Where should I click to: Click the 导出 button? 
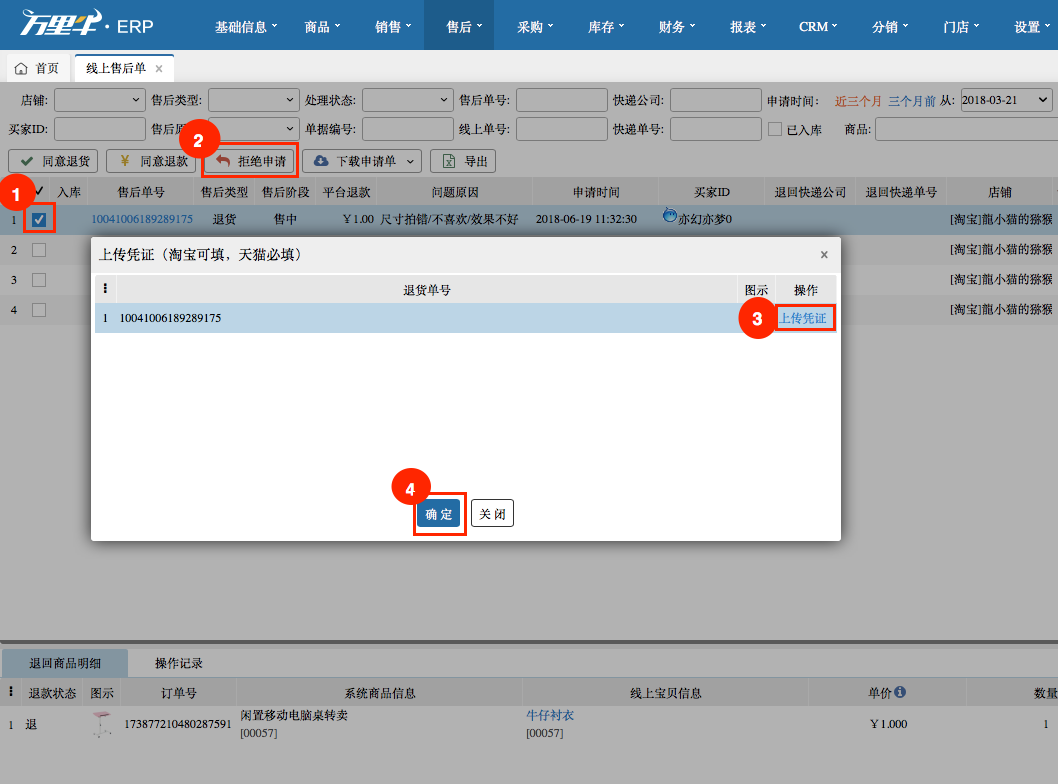pos(463,161)
